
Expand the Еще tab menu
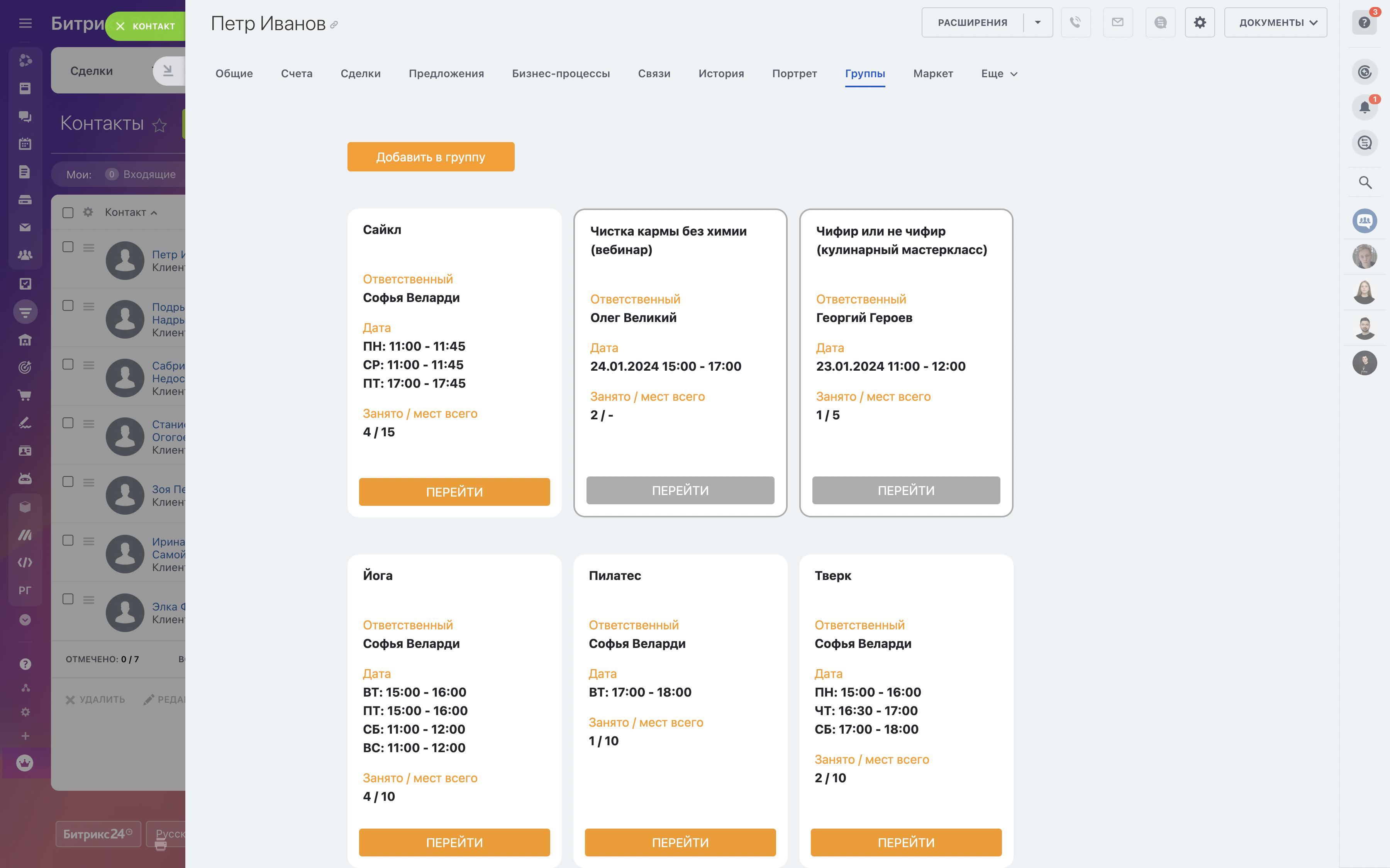[x=998, y=73]
